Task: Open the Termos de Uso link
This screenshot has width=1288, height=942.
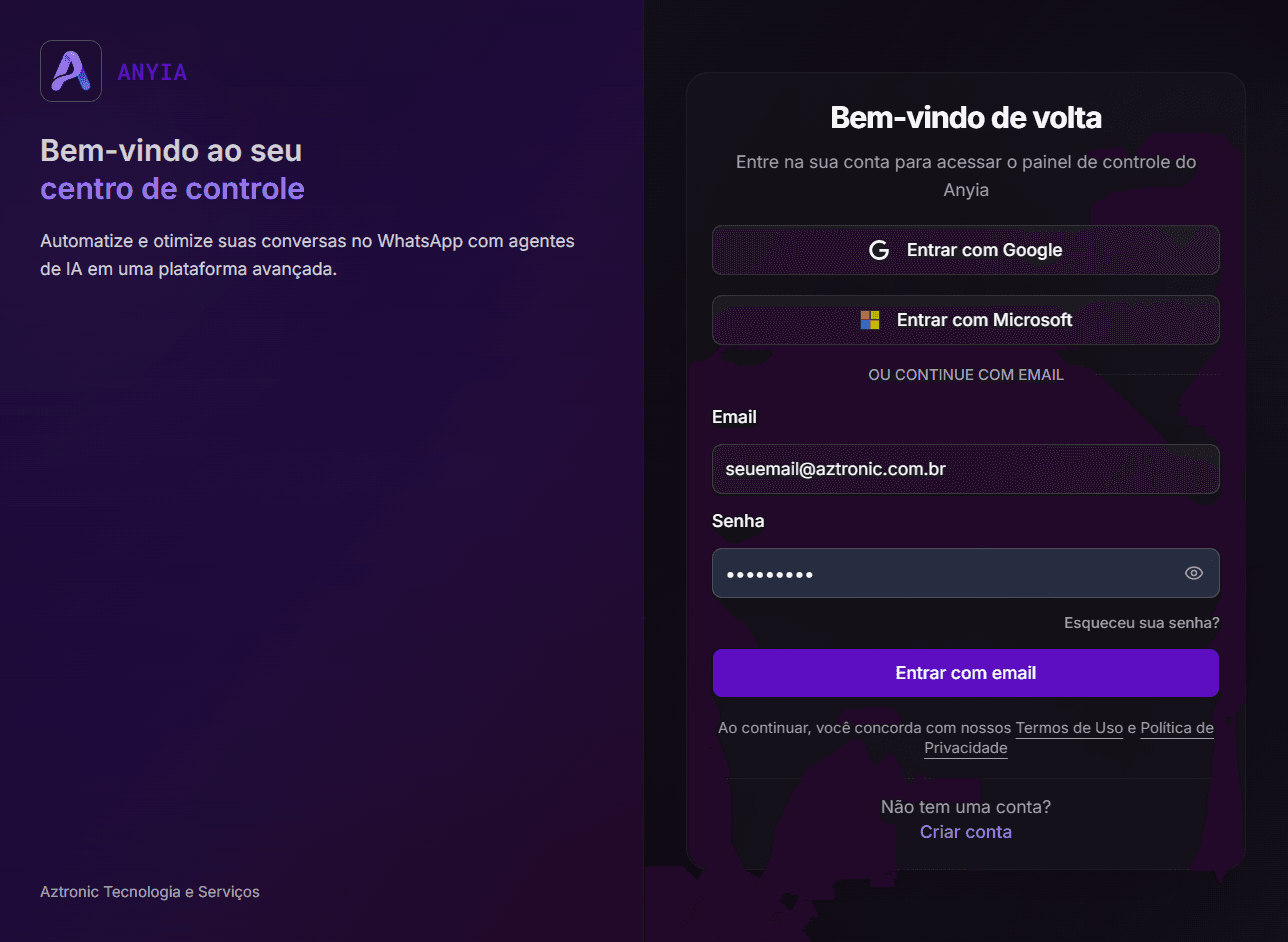Action: pos(1069,728)
